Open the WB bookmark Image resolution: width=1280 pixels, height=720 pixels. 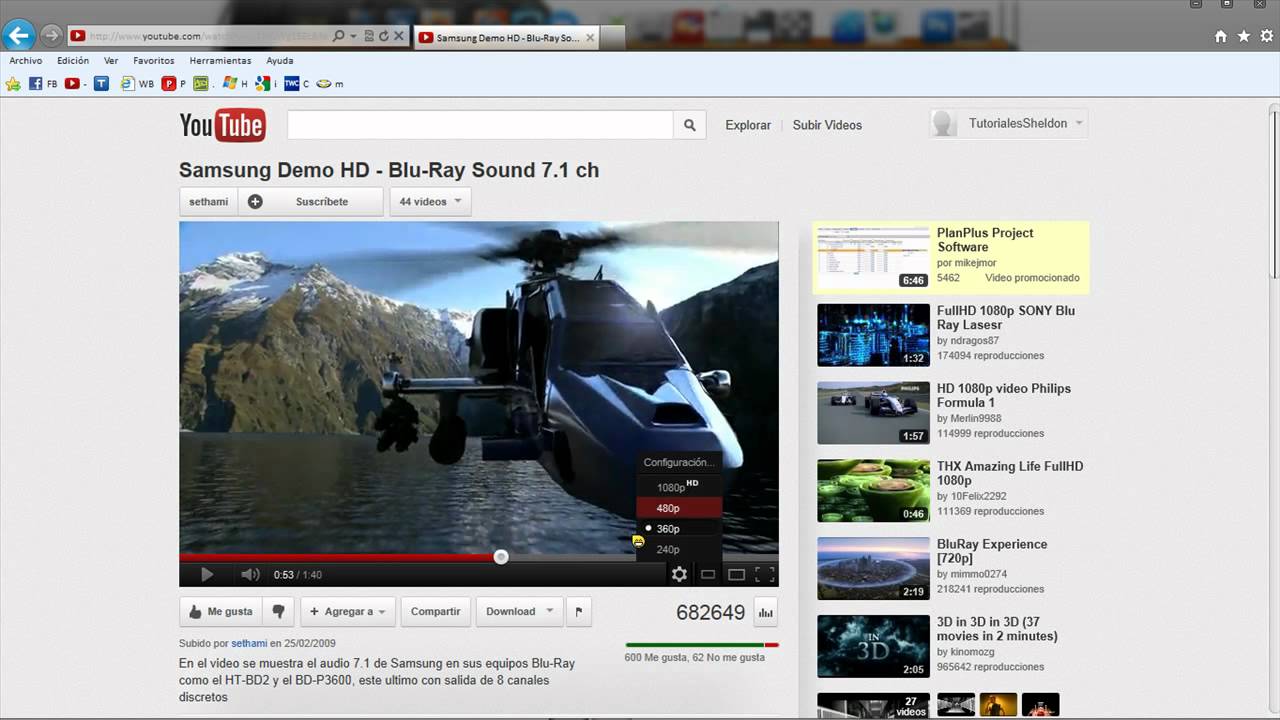(137, 84)
